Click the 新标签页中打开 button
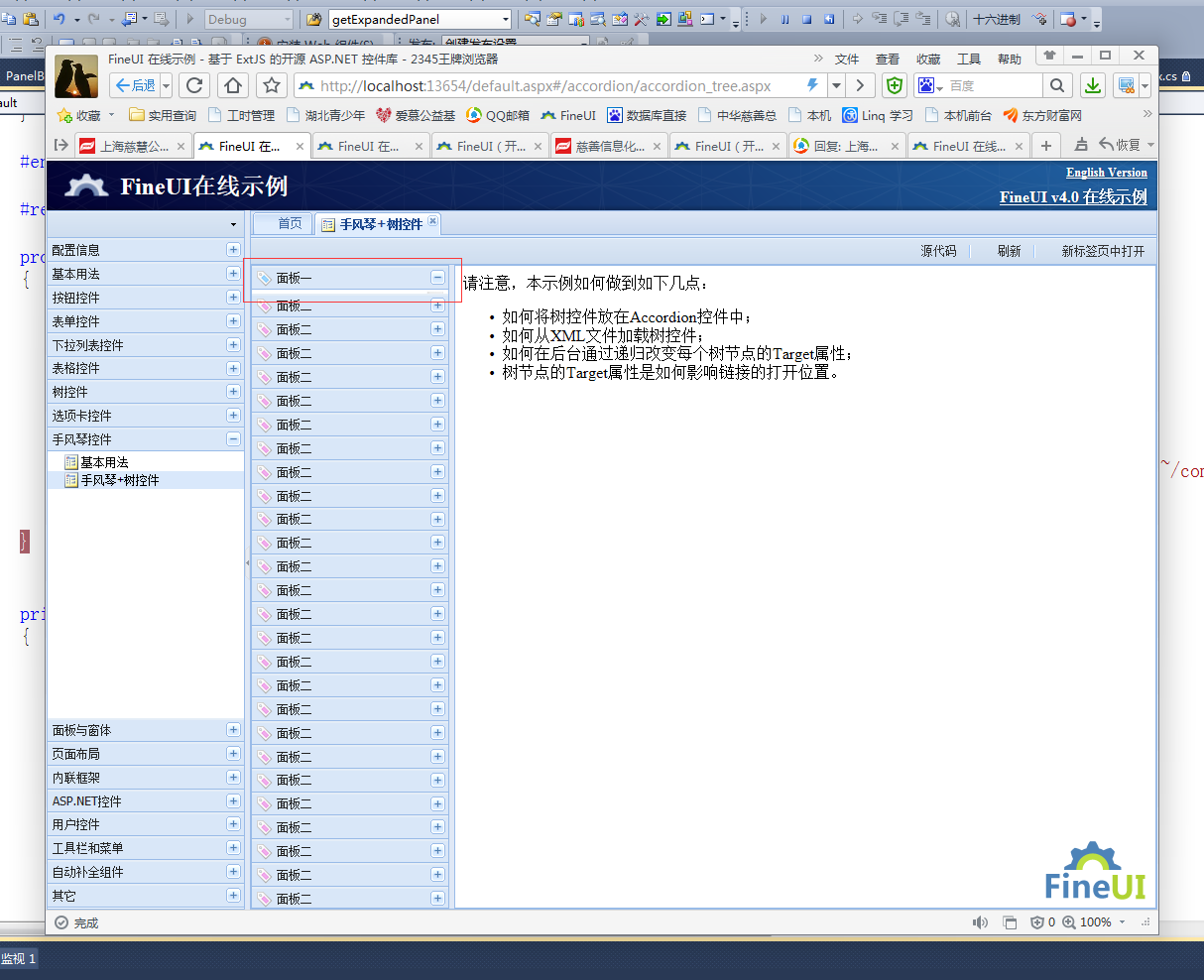 coord(1103,252)
